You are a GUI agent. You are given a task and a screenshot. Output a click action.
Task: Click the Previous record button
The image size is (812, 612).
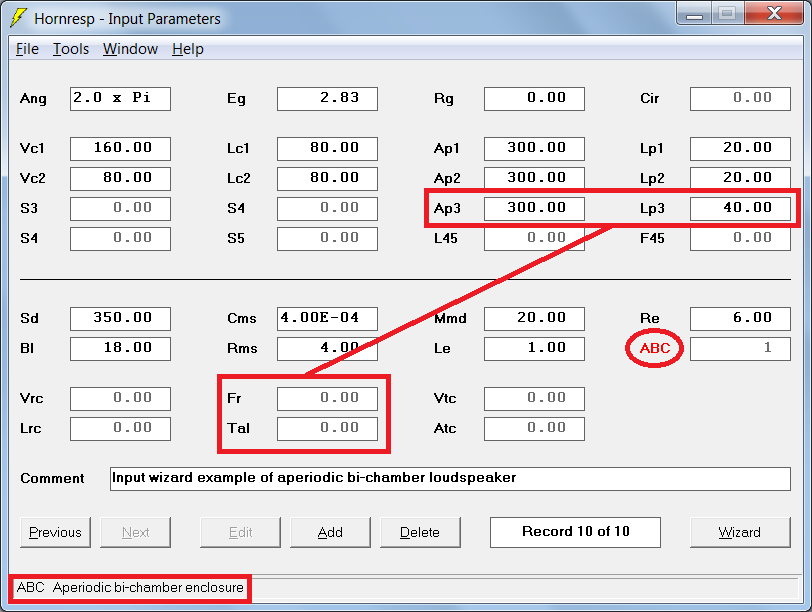pyautogui.click(x=55, y=532)
